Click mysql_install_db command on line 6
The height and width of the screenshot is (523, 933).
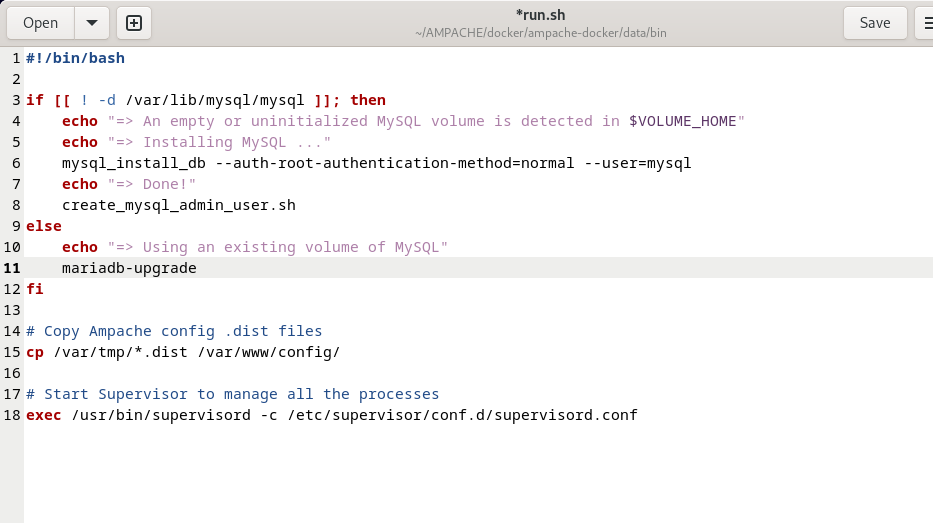tap(134, 163)
